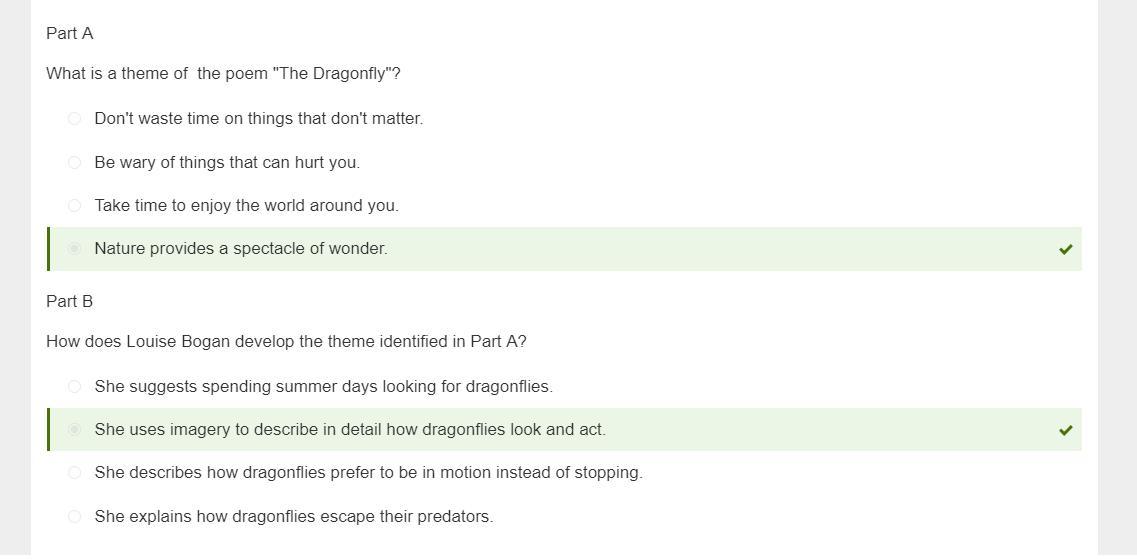Select radio for "She uses imagery to describe"
The image size is (1137, 560).
74,429
